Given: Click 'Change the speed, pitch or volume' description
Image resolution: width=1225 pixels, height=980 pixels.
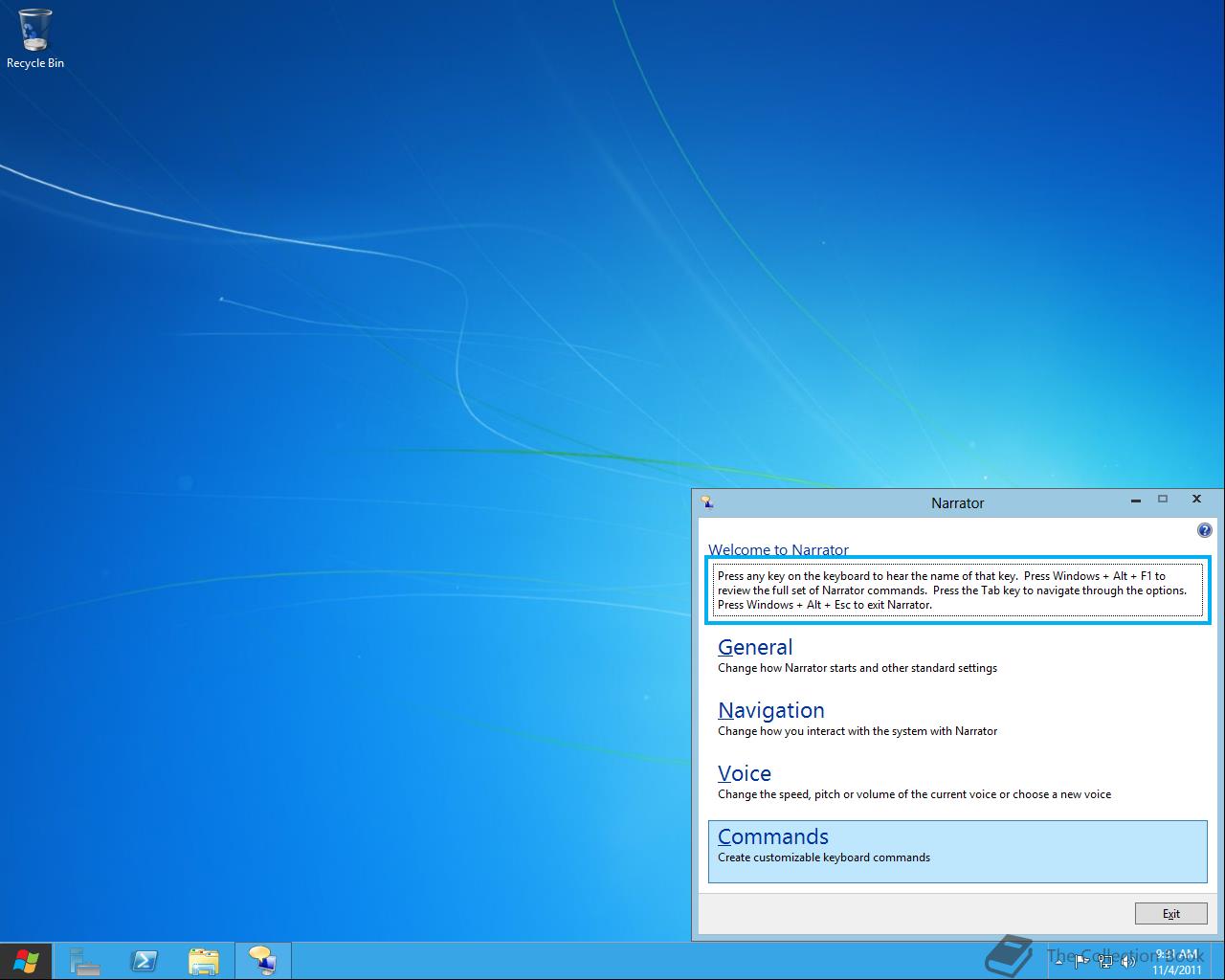Looking at the screenshot, I should (914, 794).
